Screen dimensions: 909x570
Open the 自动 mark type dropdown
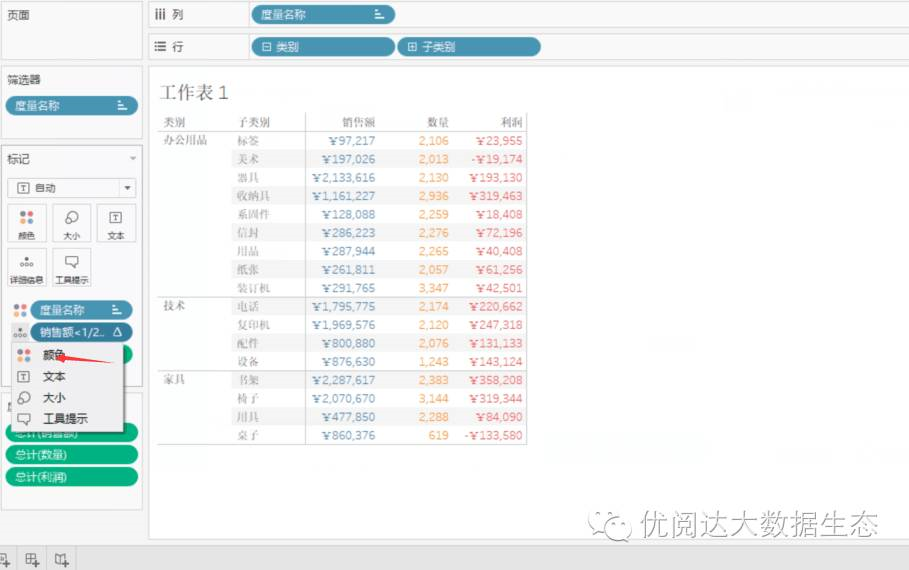tap(71, 188)
